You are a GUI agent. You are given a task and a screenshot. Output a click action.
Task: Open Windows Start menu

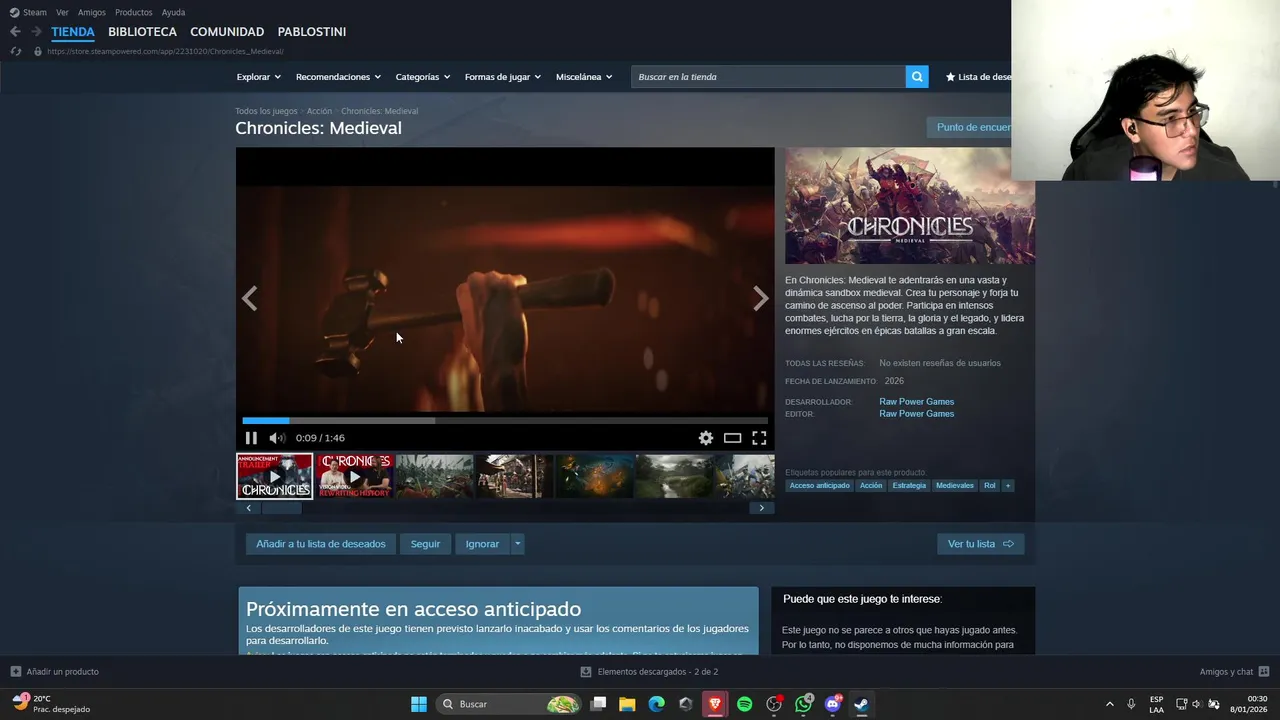click(419, 704)
